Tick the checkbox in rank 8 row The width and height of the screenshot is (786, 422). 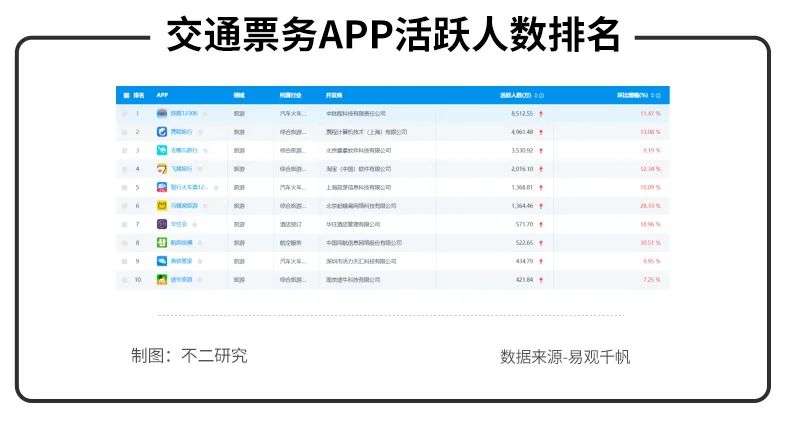(x=124, y=243)
